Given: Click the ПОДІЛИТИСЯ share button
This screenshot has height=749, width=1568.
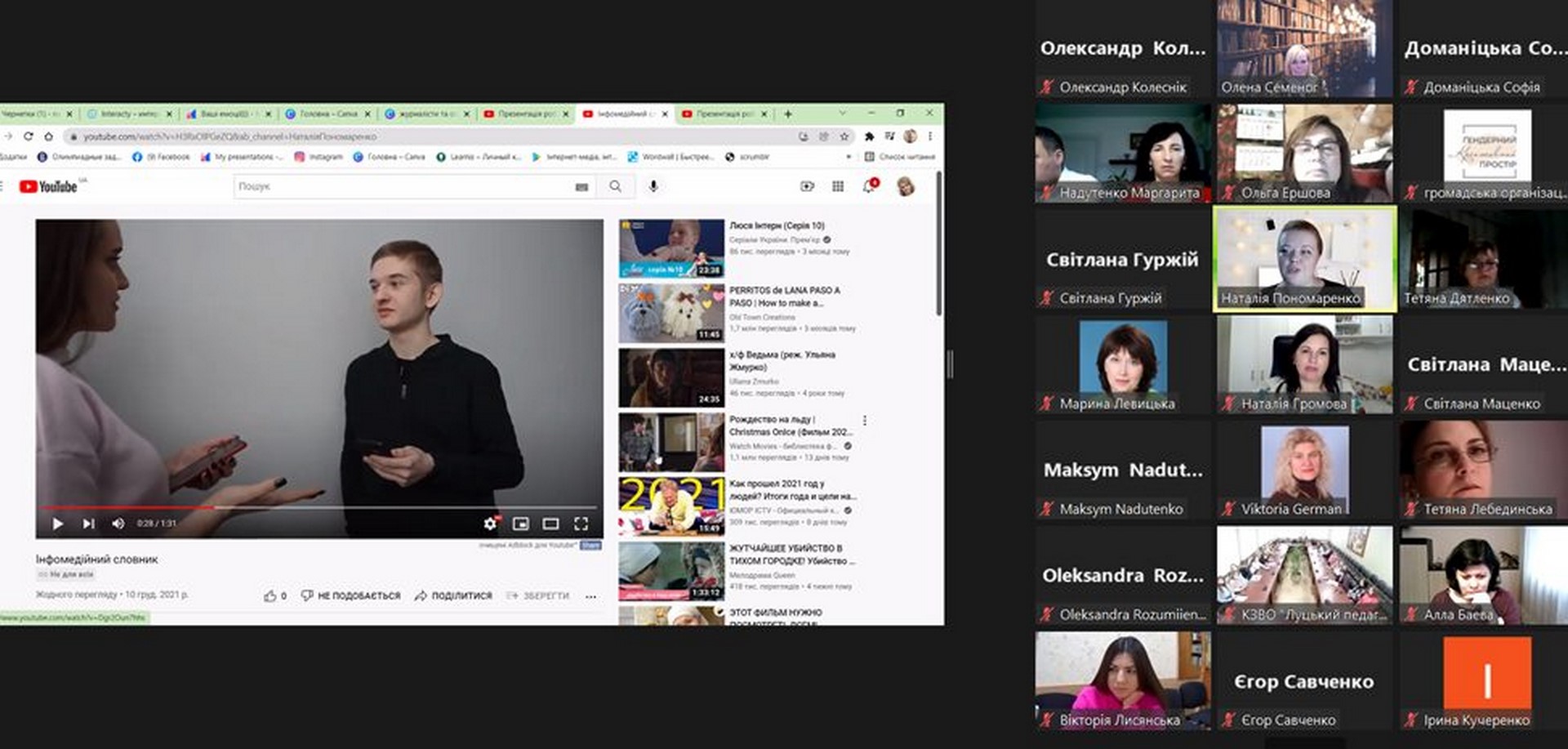Looking at the screenshot, I should click(x=453, y=596).
